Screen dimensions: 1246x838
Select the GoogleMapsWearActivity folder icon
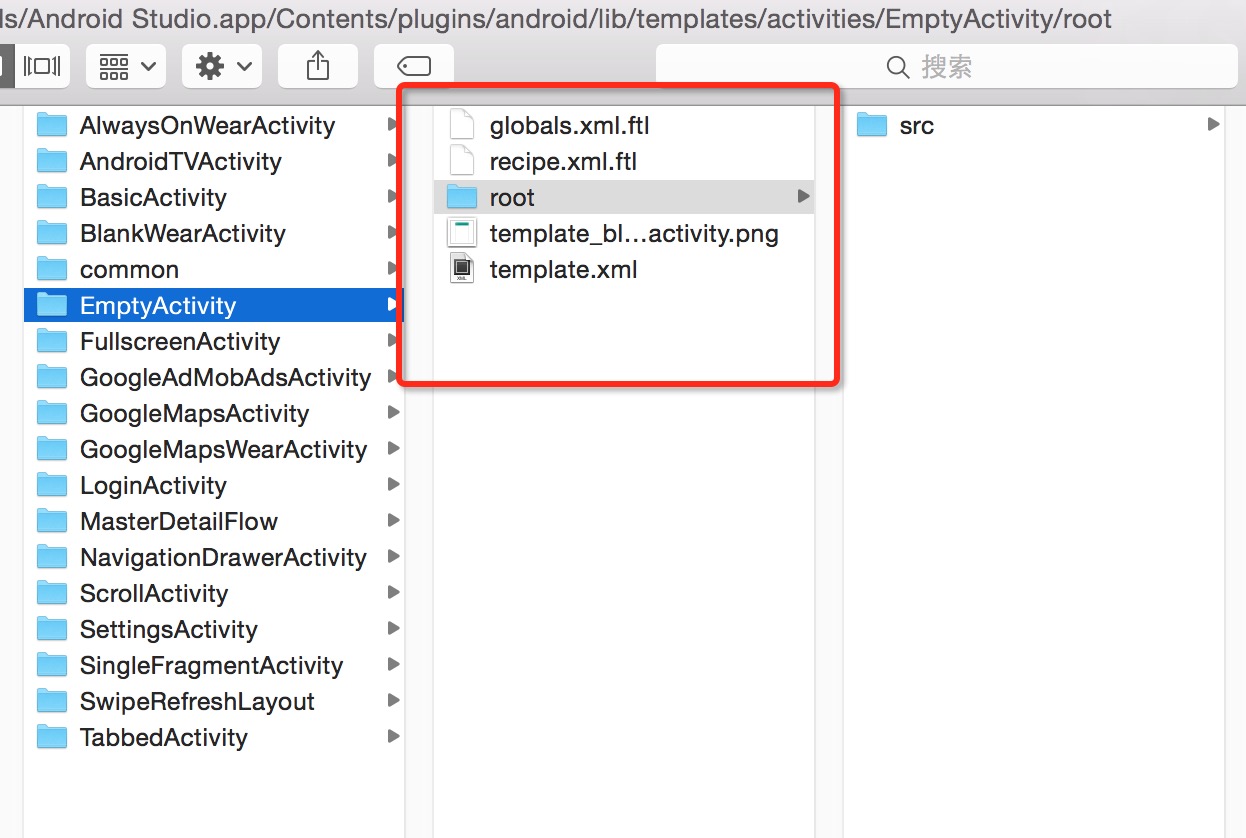pos(52,449)
